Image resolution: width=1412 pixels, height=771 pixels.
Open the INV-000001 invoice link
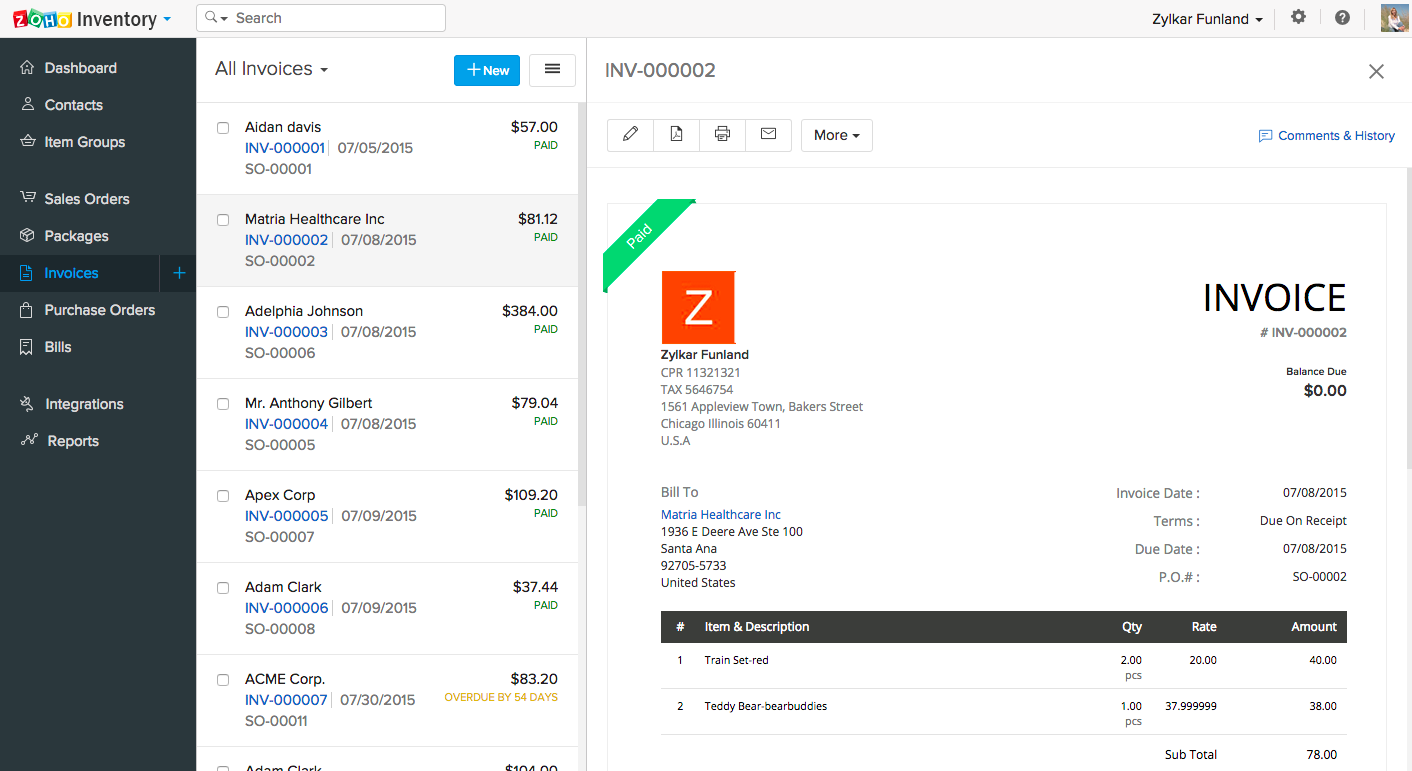pyautogui.click(x=285, y=148)
